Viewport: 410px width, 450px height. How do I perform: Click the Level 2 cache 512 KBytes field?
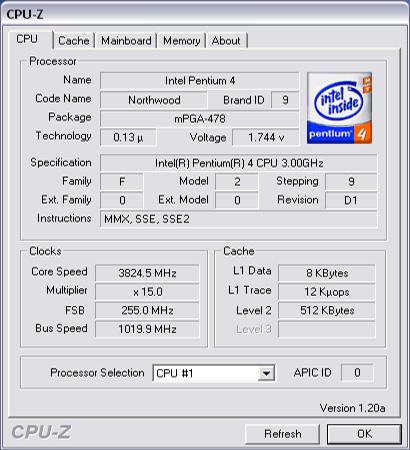[x=327, y=310]
